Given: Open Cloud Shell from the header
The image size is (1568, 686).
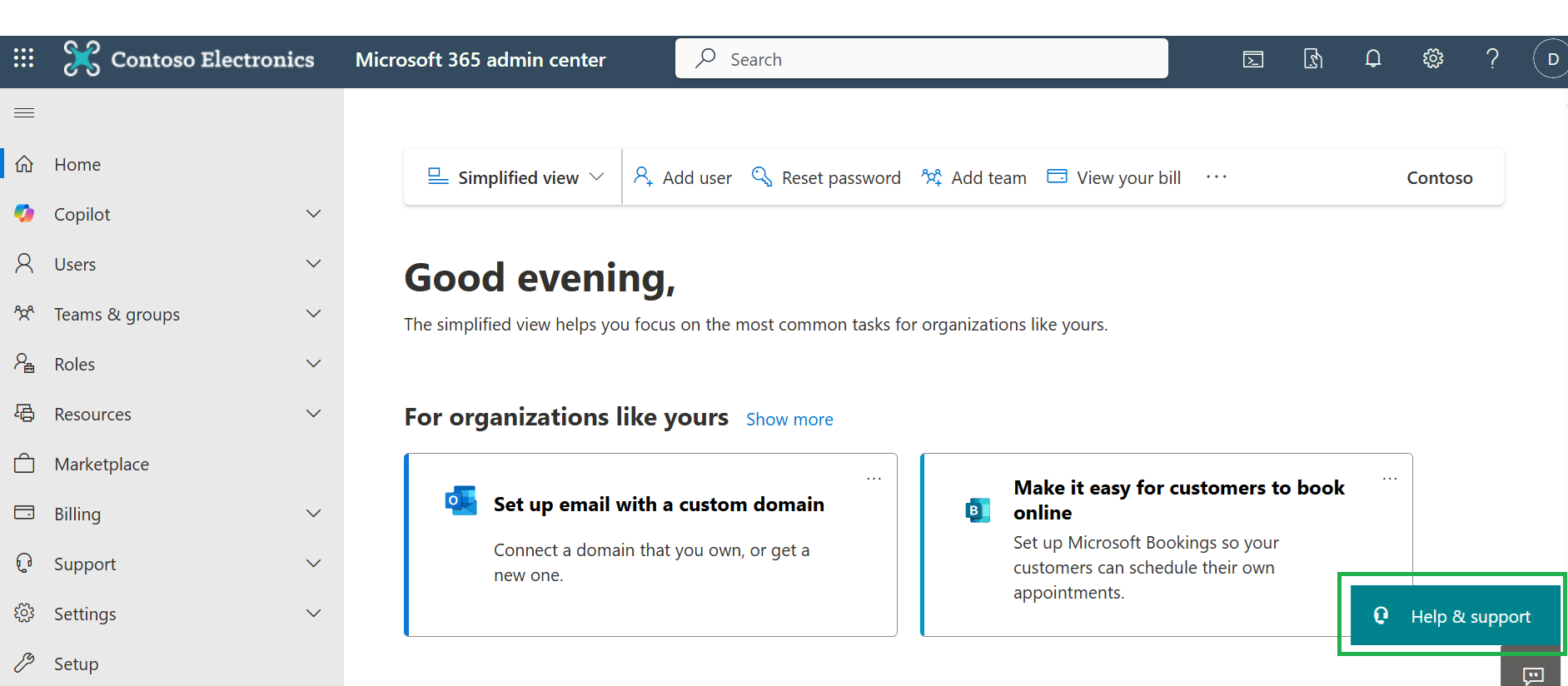Looking at the screenshot, I should point(1253,59).
